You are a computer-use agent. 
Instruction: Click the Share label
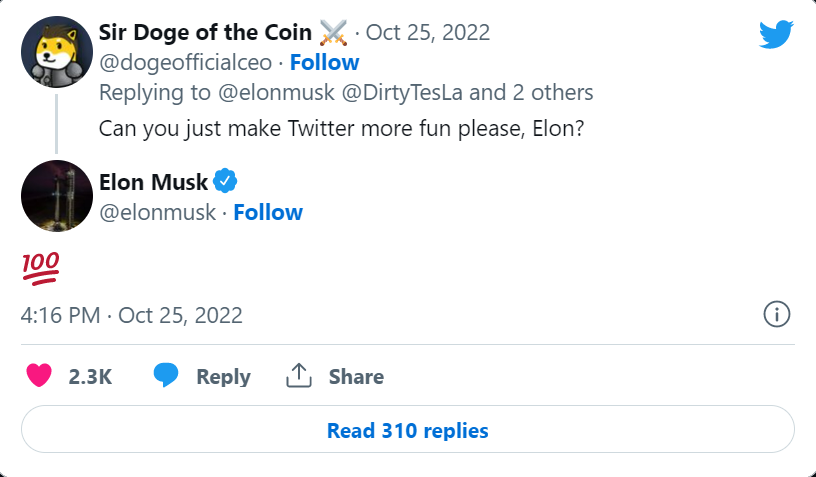tap(356, 377)
